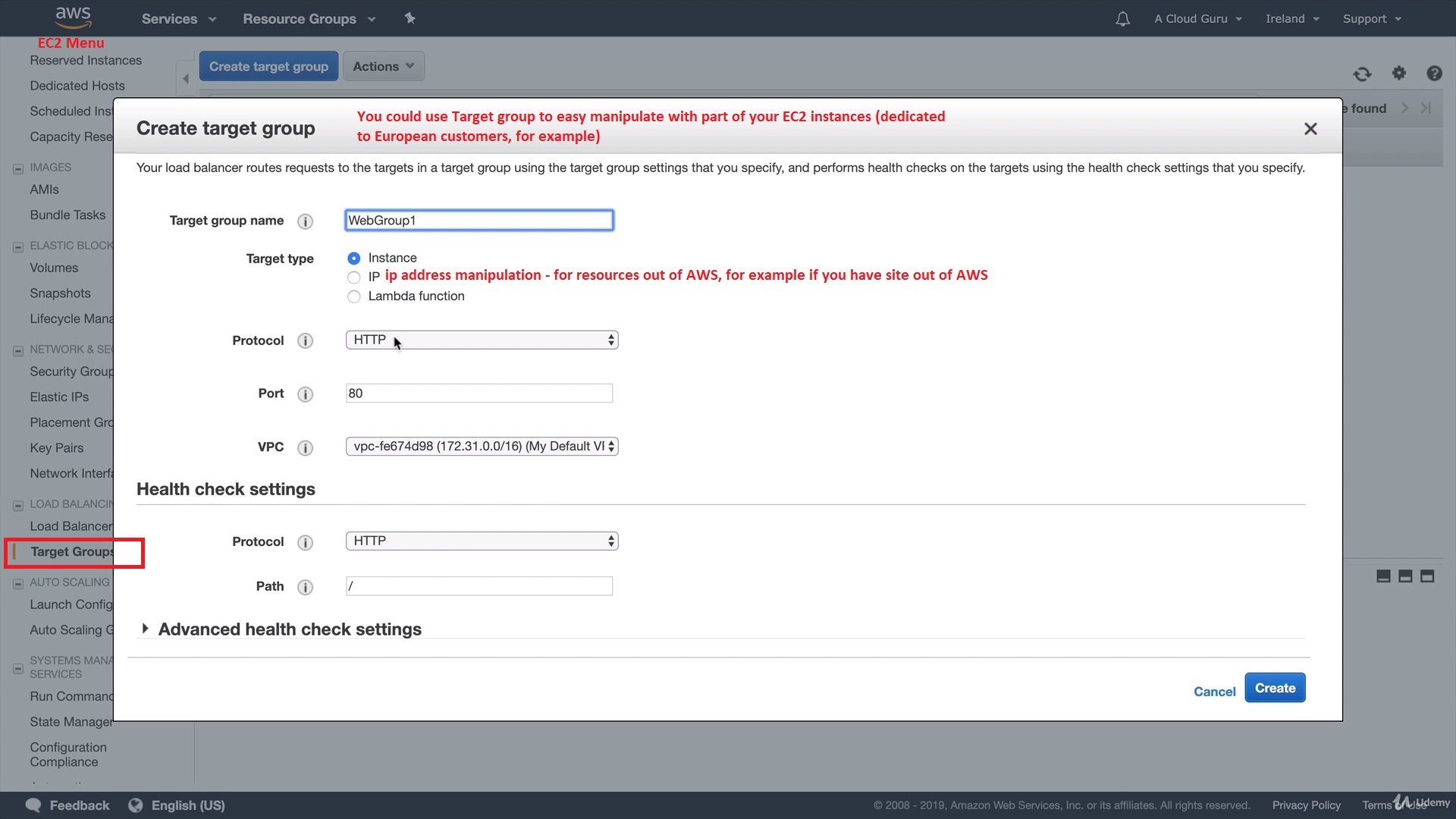Click the Cancel link

pyautogui.click(x=1214, y=692)
